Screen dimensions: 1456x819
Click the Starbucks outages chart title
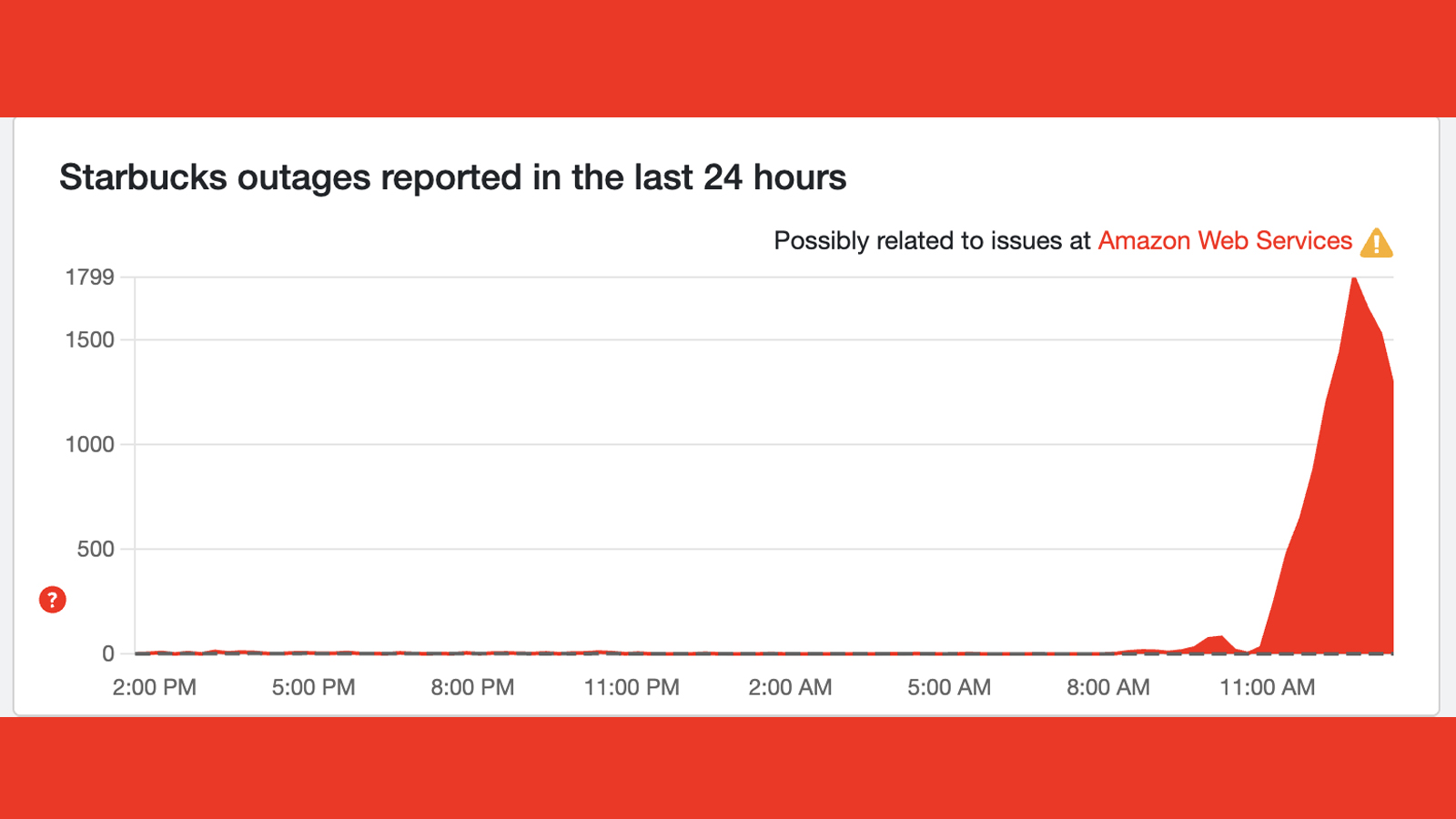(452, 177)
